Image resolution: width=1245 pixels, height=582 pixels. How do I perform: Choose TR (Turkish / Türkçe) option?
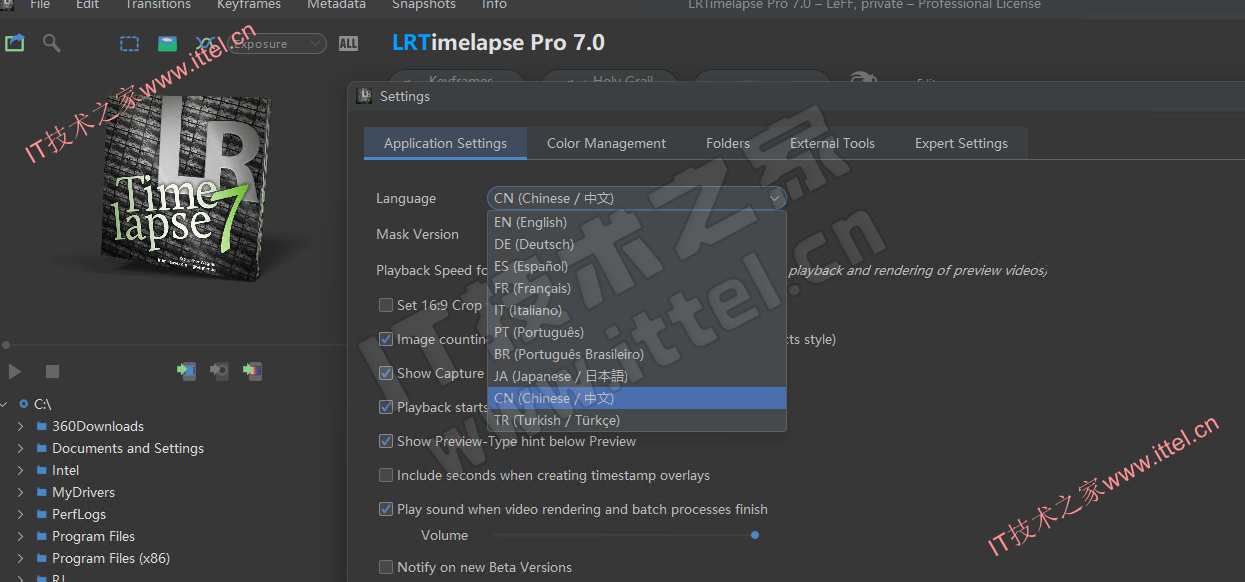(637, 420)
